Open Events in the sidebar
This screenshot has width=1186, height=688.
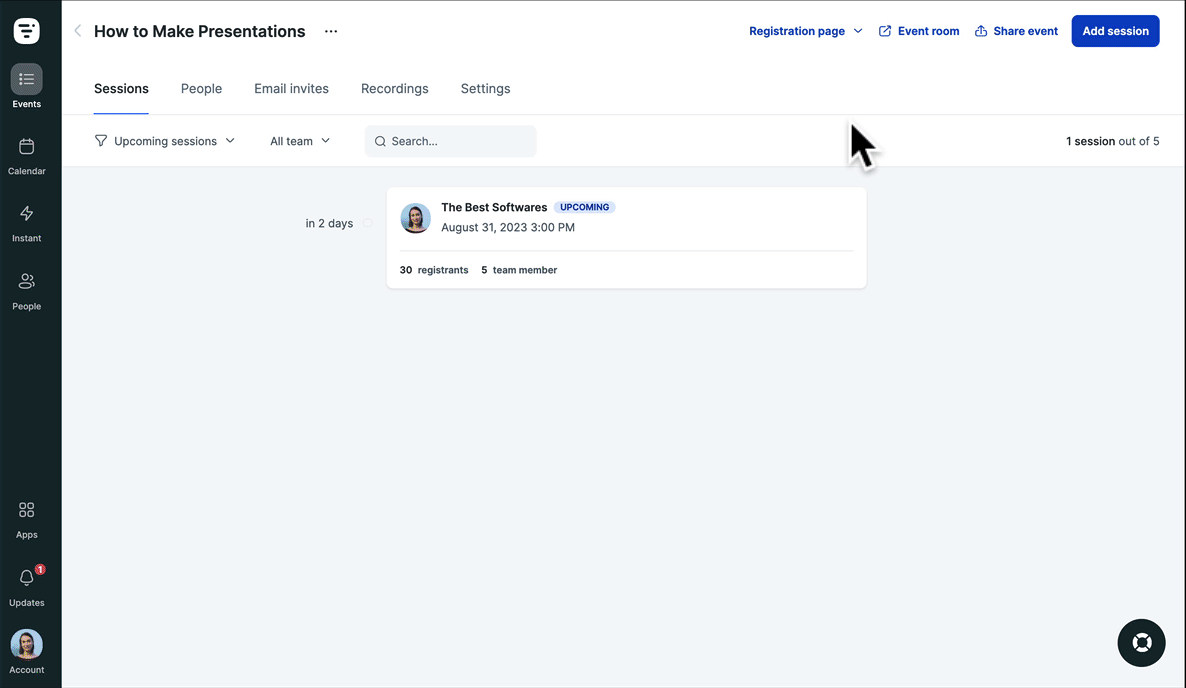[x=26, y=87]
